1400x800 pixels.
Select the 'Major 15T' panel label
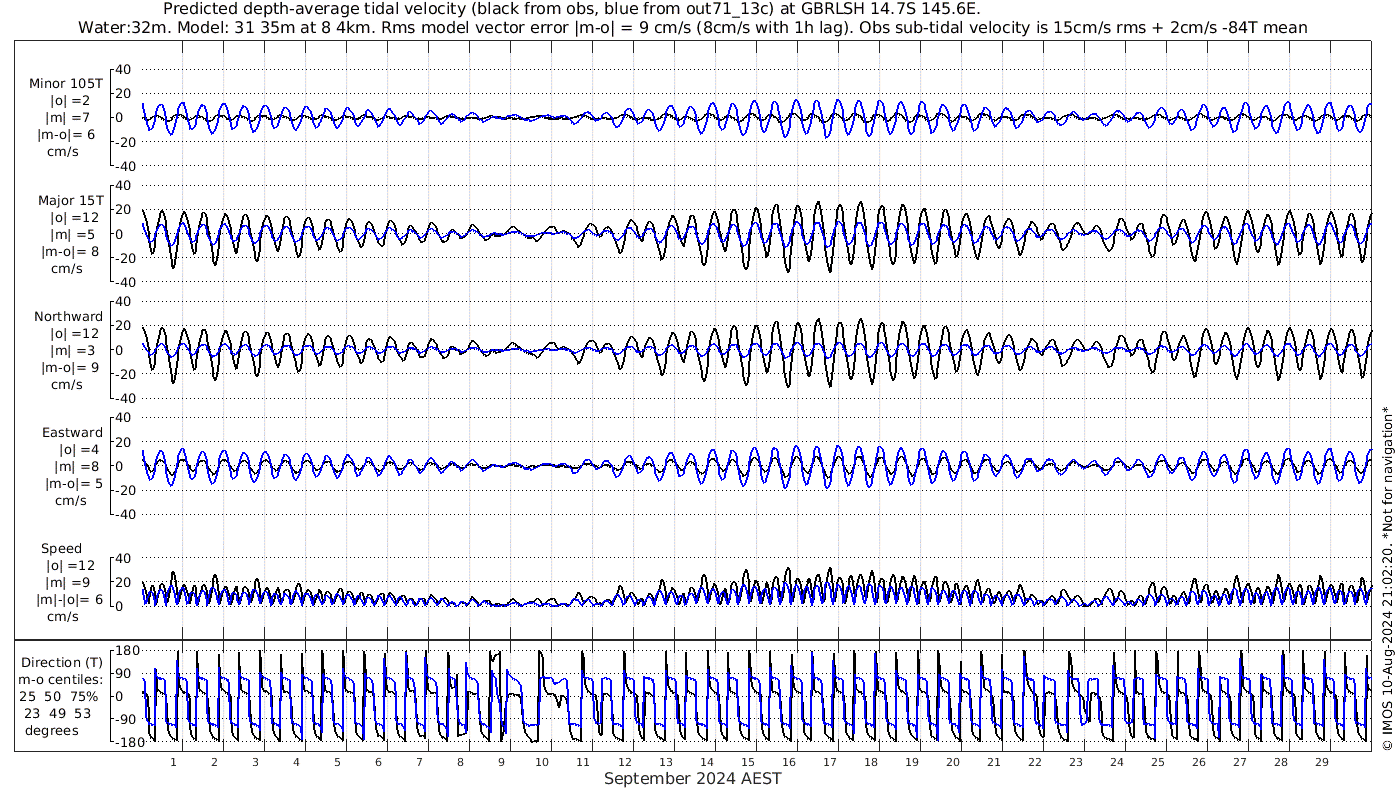(70, 201)
